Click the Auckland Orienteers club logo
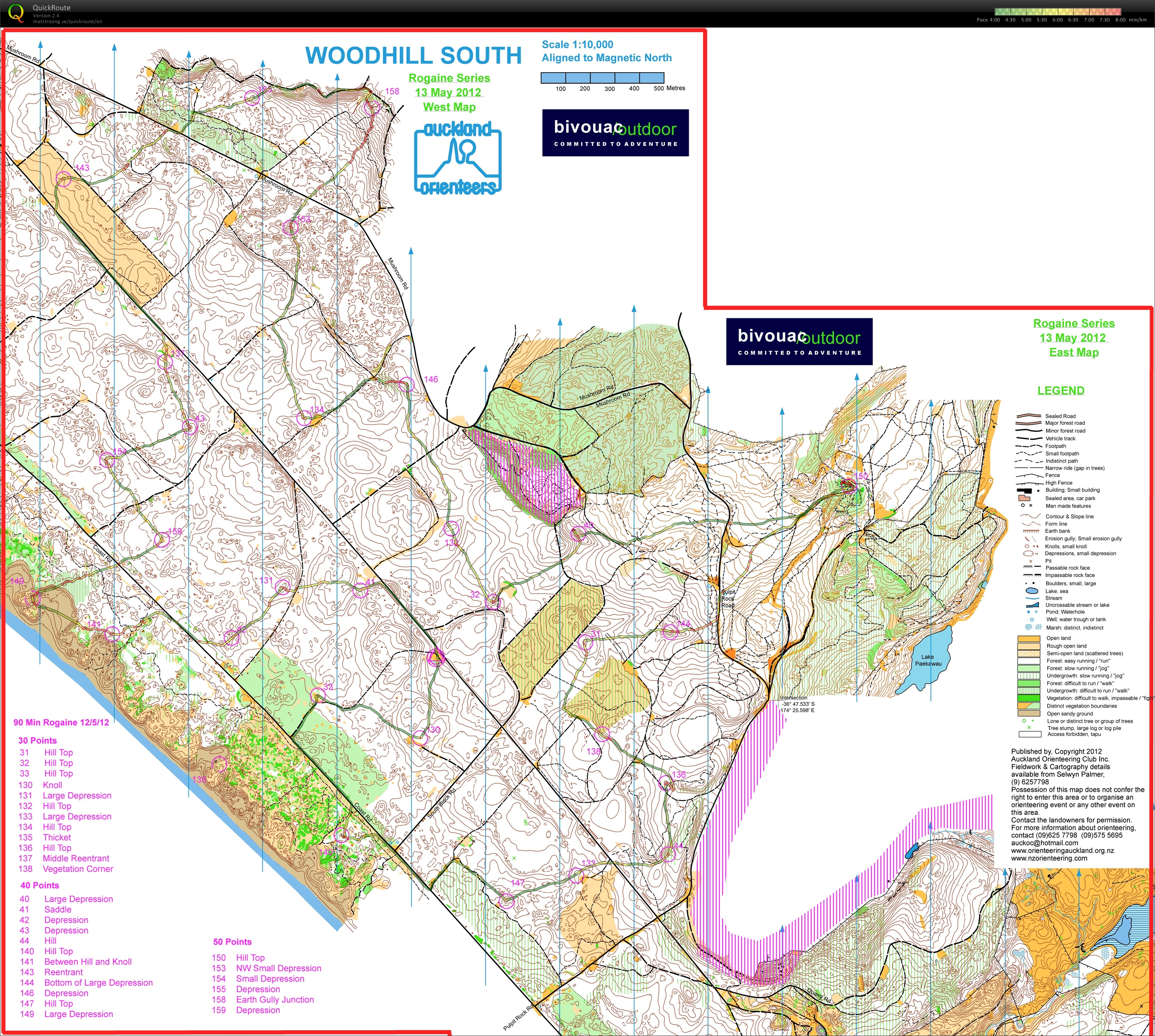 457,158
